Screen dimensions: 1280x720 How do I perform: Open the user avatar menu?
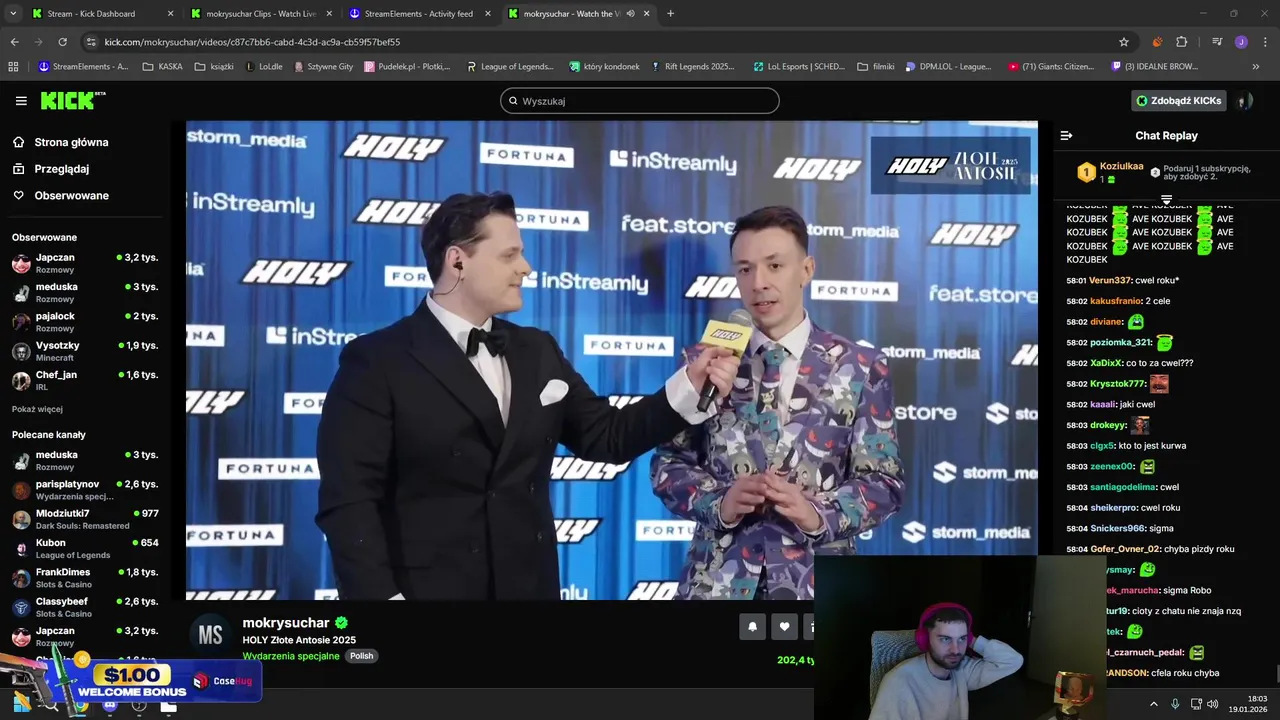1244,101
